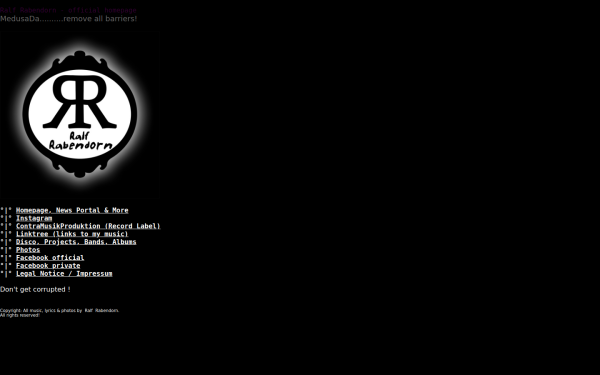This screenshot has width=600, height=375.
Task: Visit ContraMusikProduktion (Record Label) link
Action: click(88, 226)
